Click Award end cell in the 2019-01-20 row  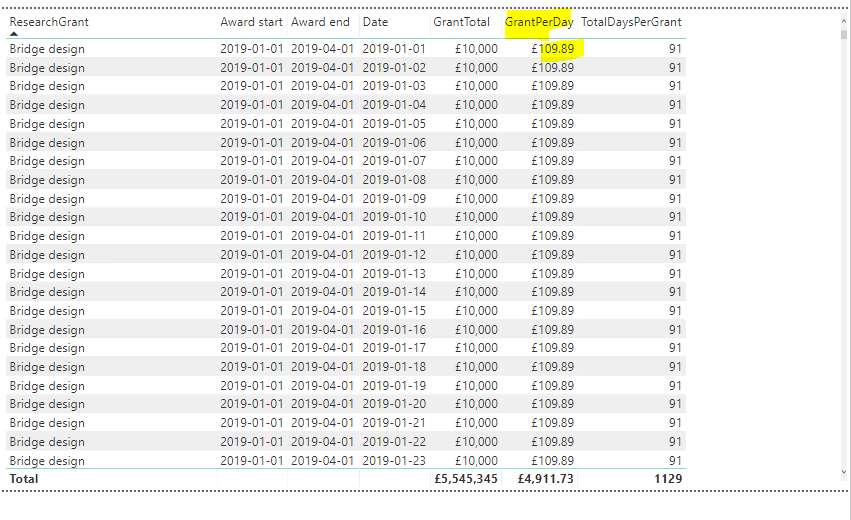coord(322,403)
